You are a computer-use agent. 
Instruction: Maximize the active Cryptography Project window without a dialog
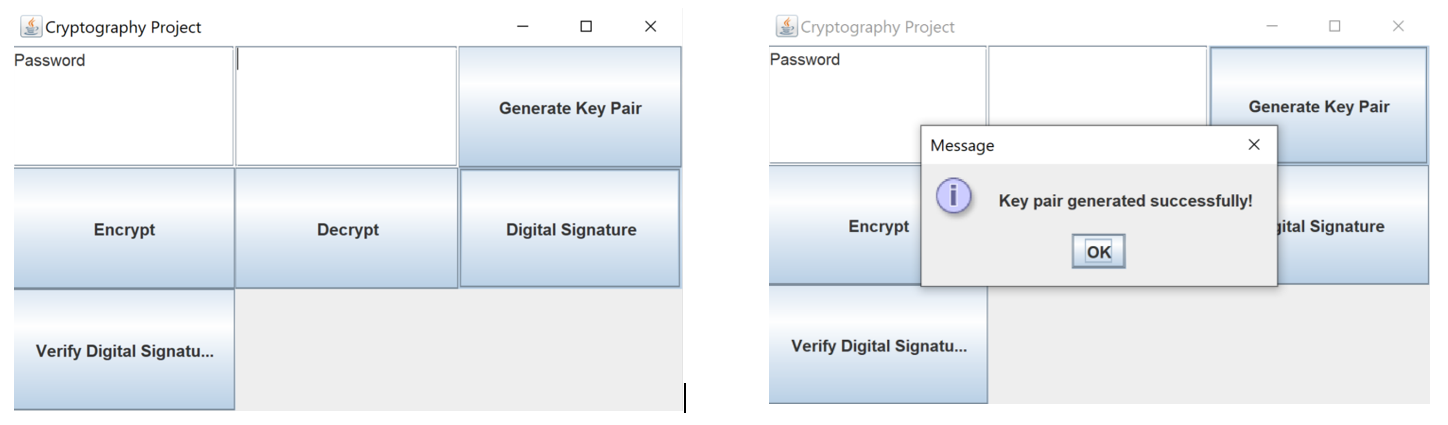[586, 27]
